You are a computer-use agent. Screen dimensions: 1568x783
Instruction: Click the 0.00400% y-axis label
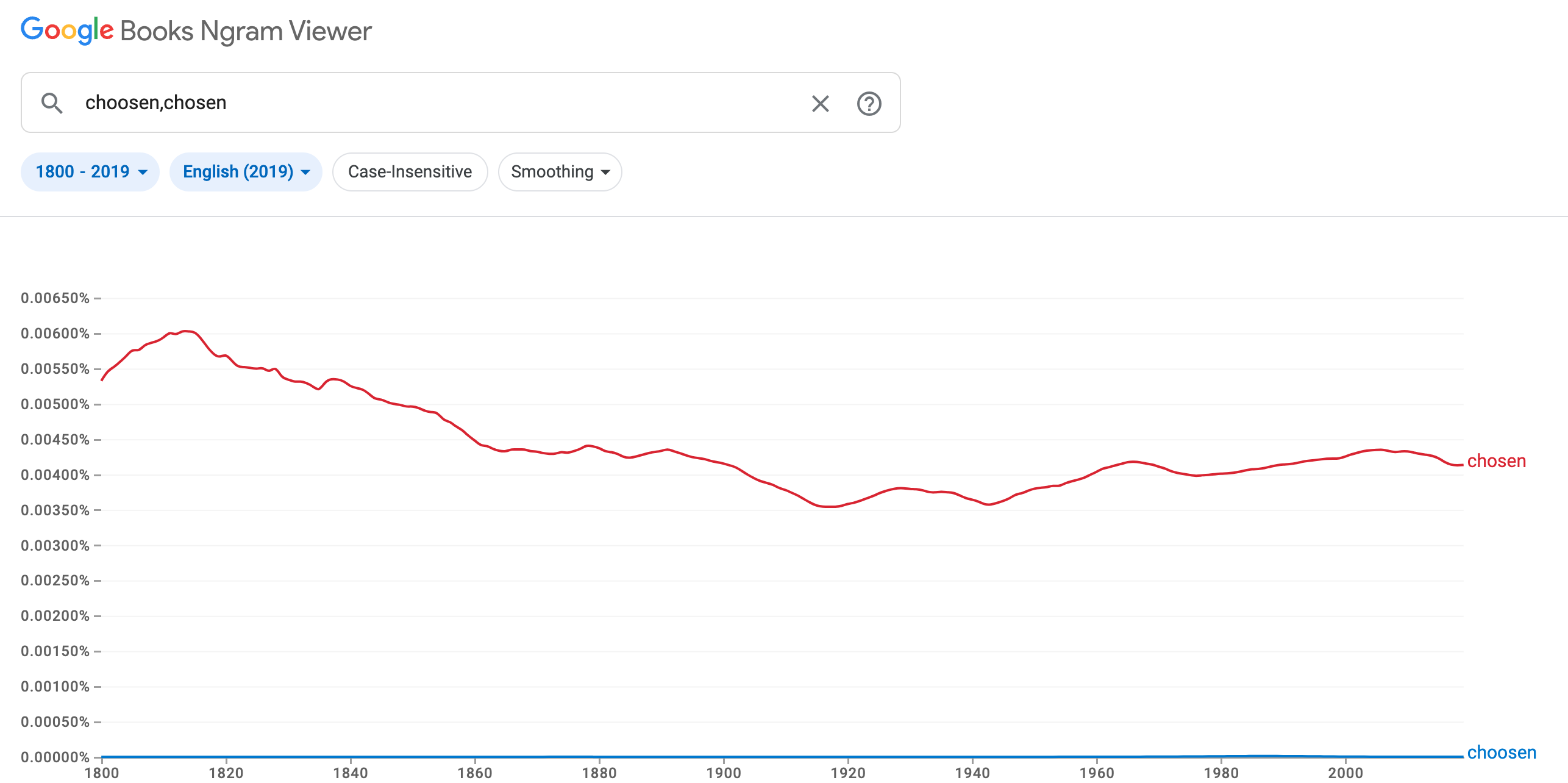tap(55, 475)
